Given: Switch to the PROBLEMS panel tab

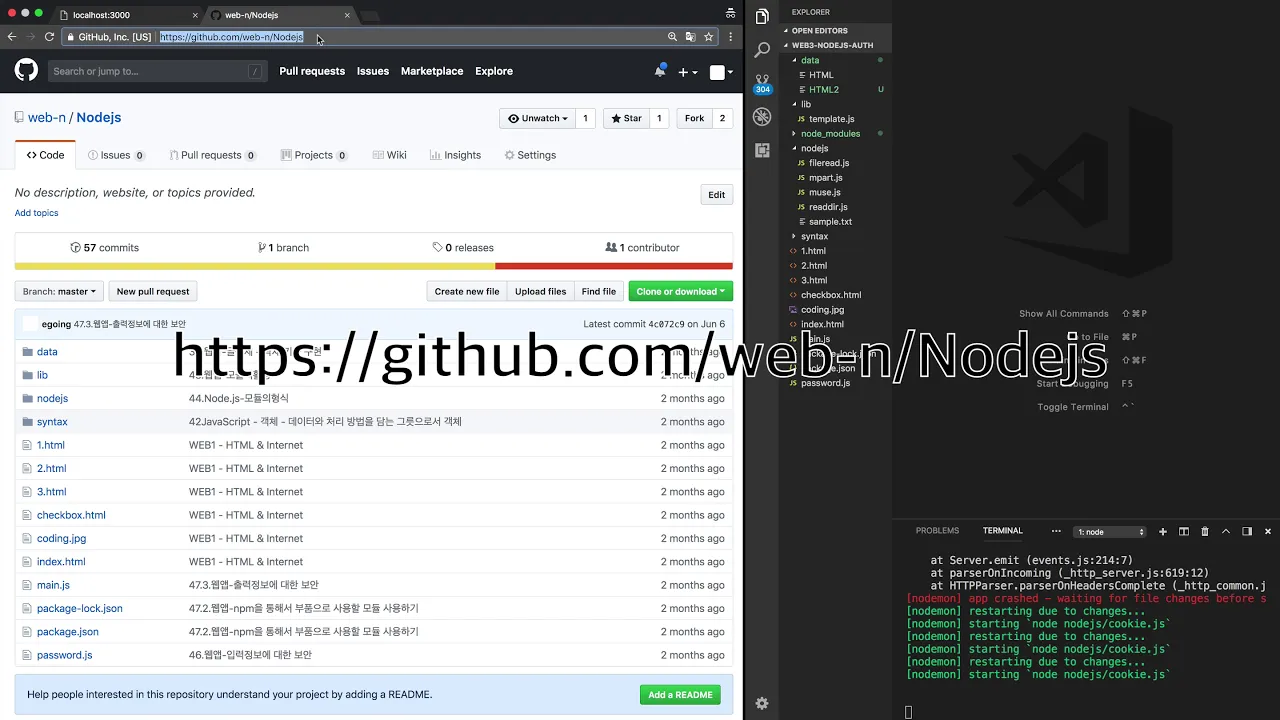Looking at the screenshot, I should pyautogui.click(x=937, y=531).
